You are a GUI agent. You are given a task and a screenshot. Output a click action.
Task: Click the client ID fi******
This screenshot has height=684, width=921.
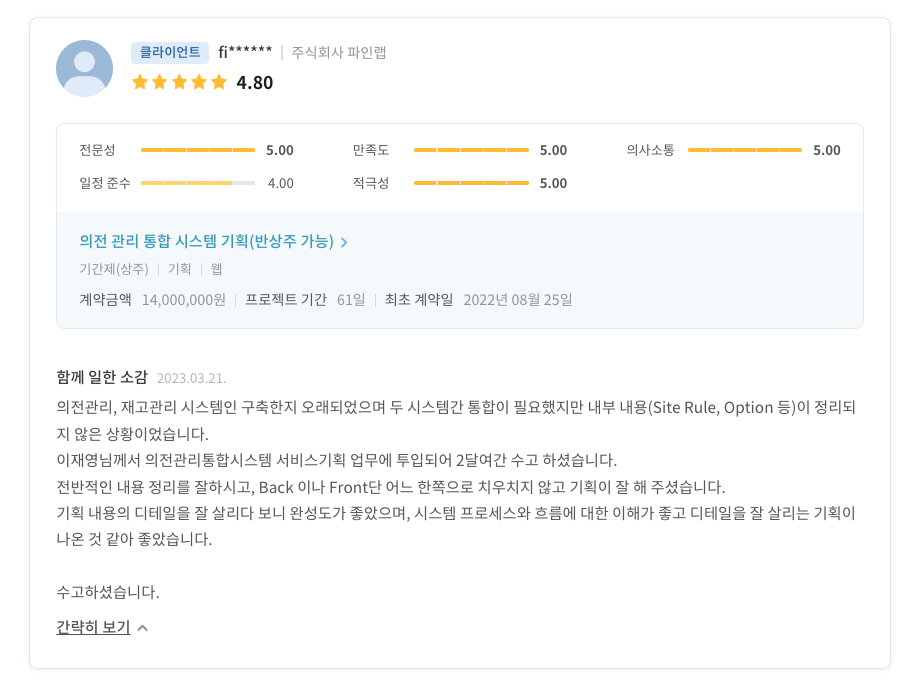[245, 52]
